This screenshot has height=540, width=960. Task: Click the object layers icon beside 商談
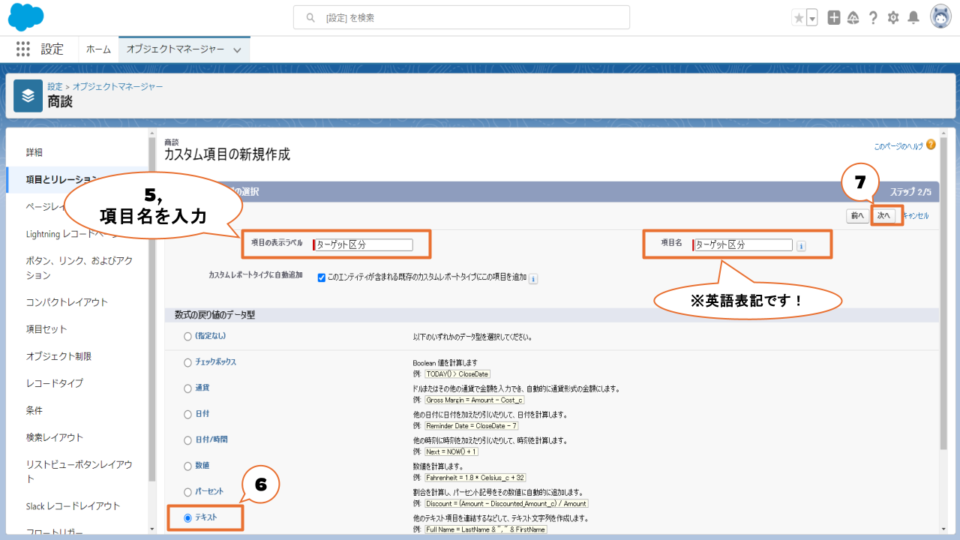28,96
